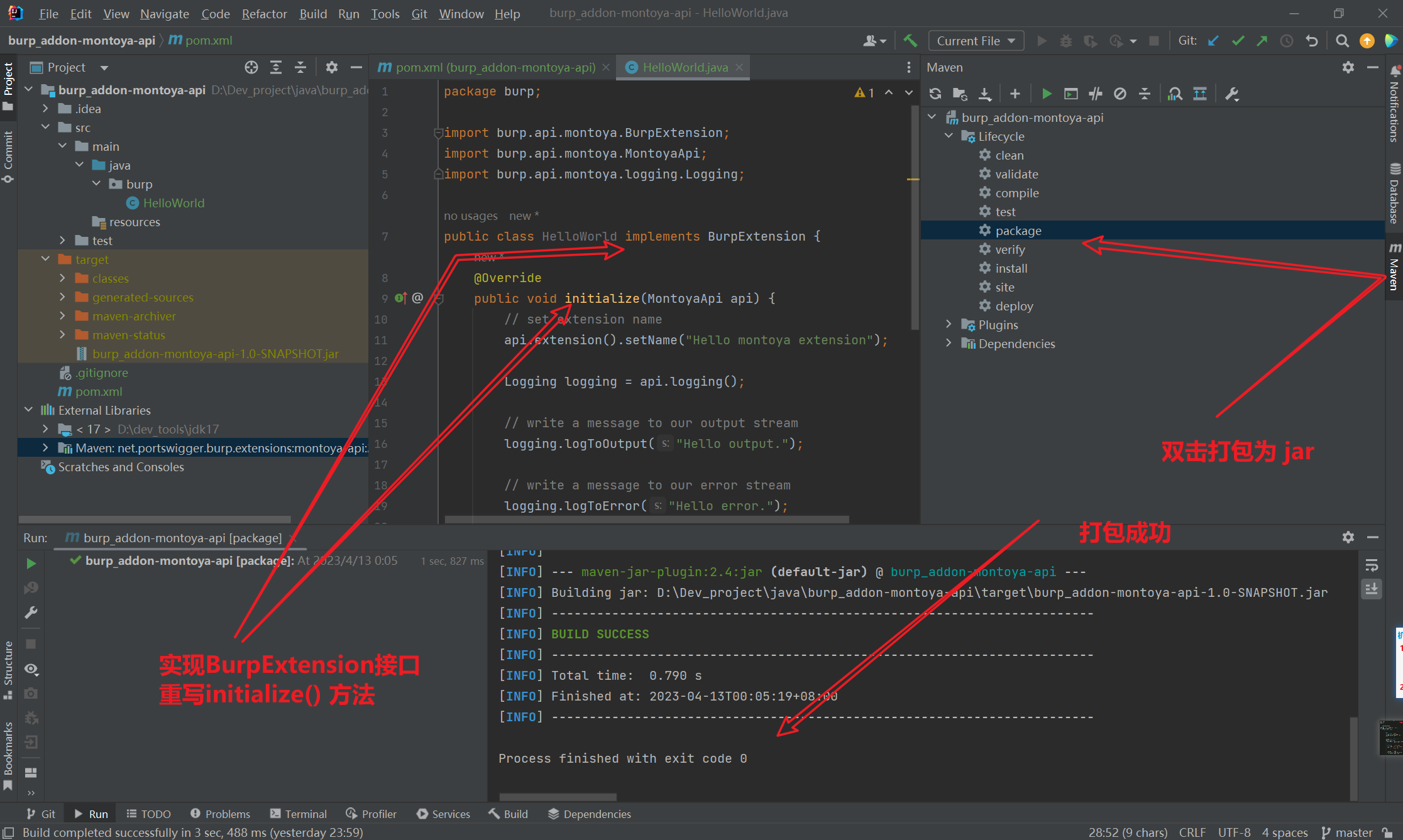Click Download Sources Maven toolbar icon

pyautogui.click(x=985, y=94)
